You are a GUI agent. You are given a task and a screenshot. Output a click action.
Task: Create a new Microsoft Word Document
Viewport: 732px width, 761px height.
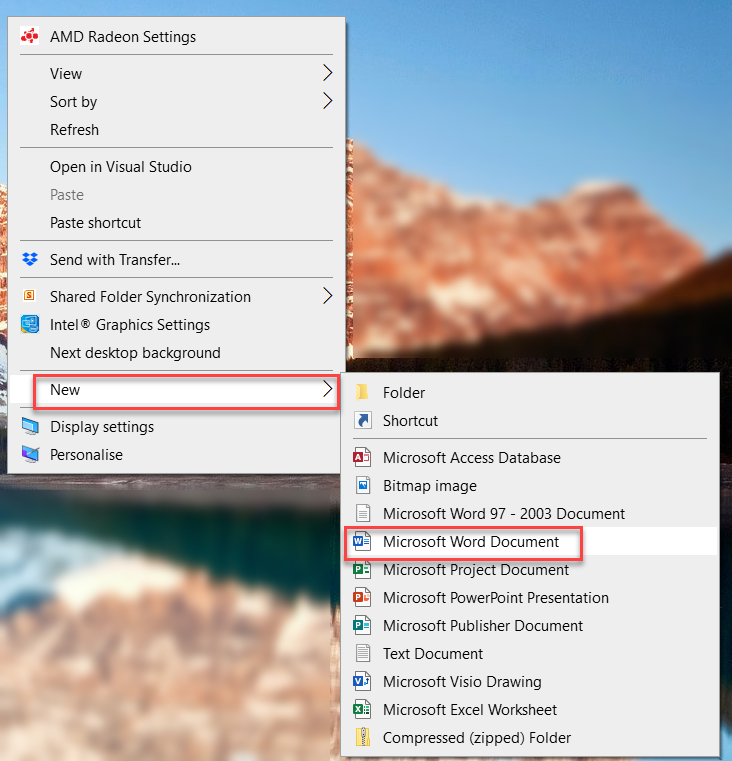[530, 542]
